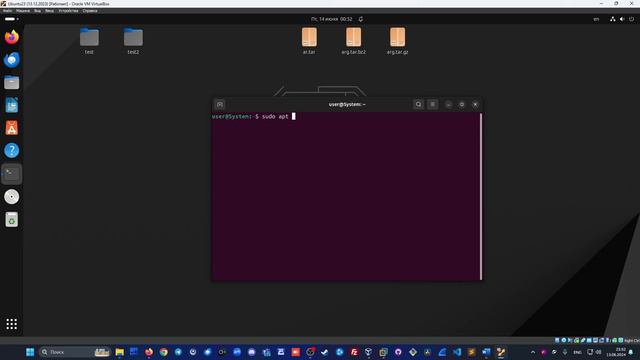This screenshot has height=360, width=640.
Task: Open the Trash in the dock
Action: [11, 220]
